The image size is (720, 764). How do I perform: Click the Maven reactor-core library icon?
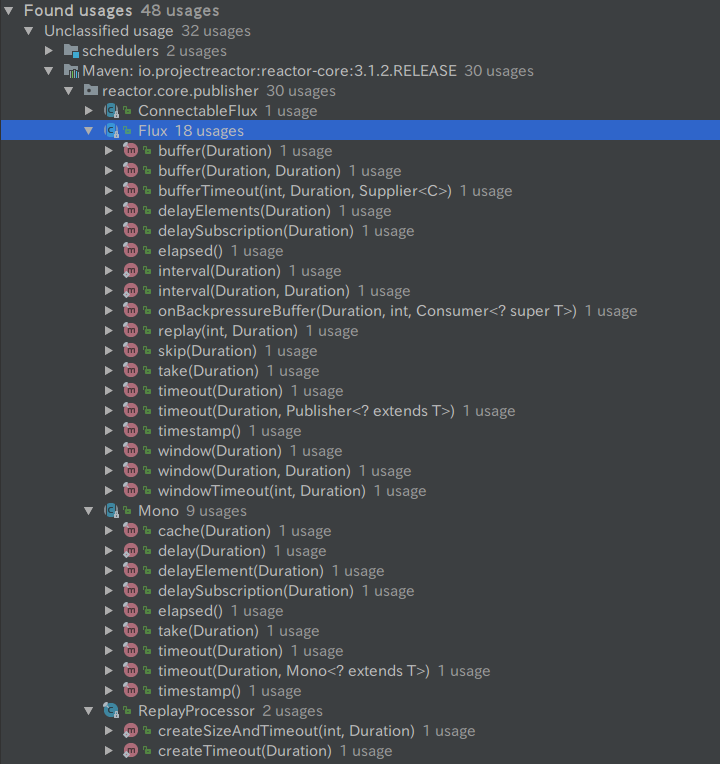click(x=71, y=71)
